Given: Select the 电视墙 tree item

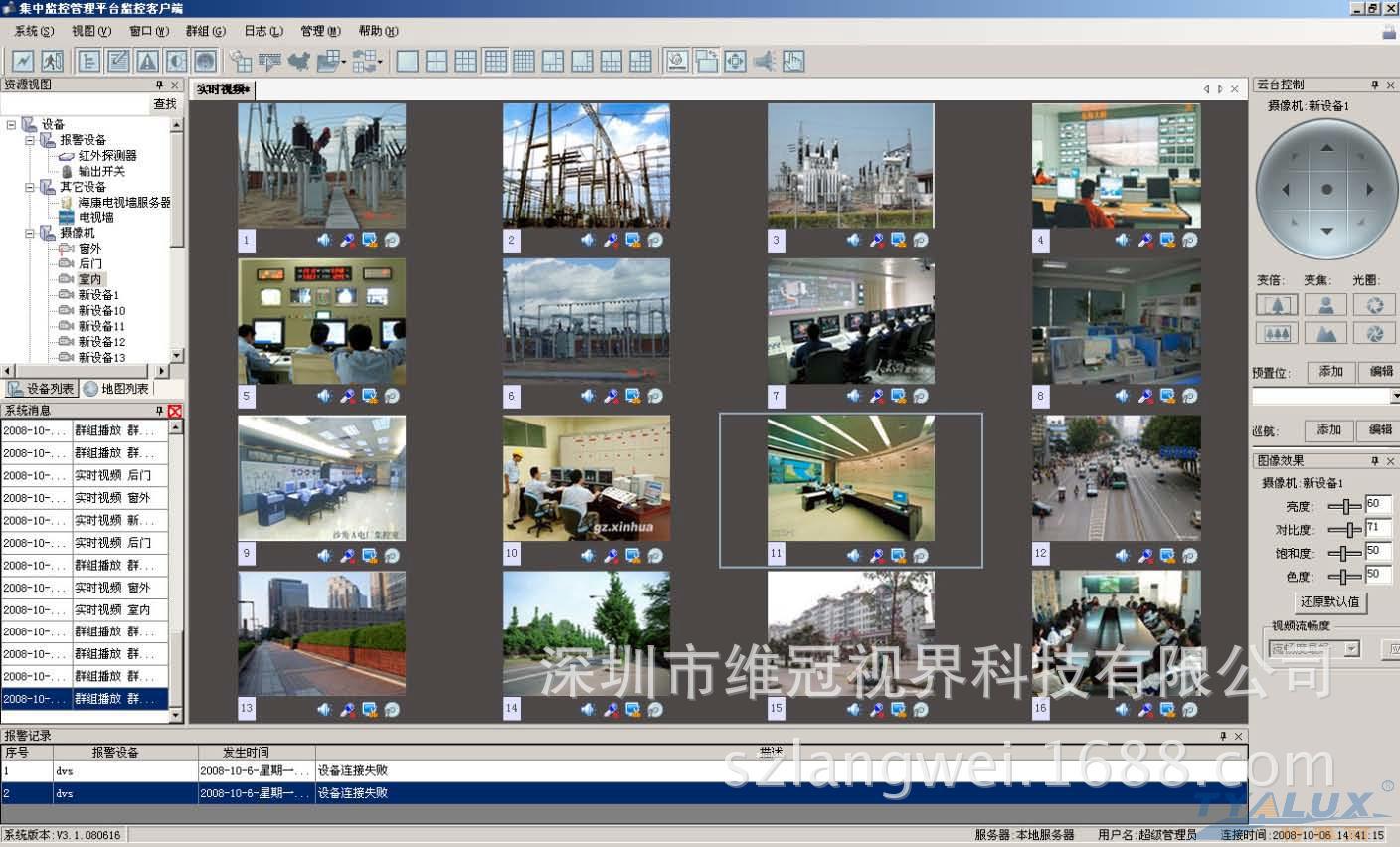Looking at the screenshot, I should pos(96,217).
